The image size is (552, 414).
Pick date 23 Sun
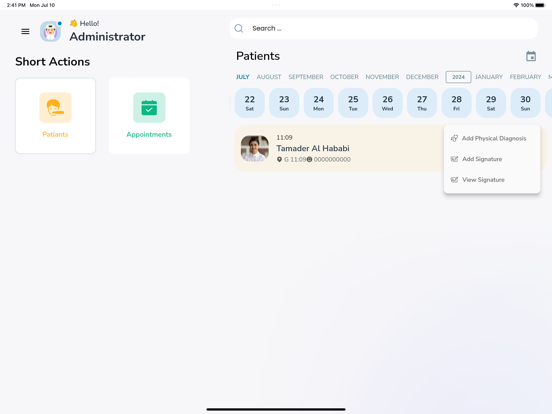click(284, 103)
